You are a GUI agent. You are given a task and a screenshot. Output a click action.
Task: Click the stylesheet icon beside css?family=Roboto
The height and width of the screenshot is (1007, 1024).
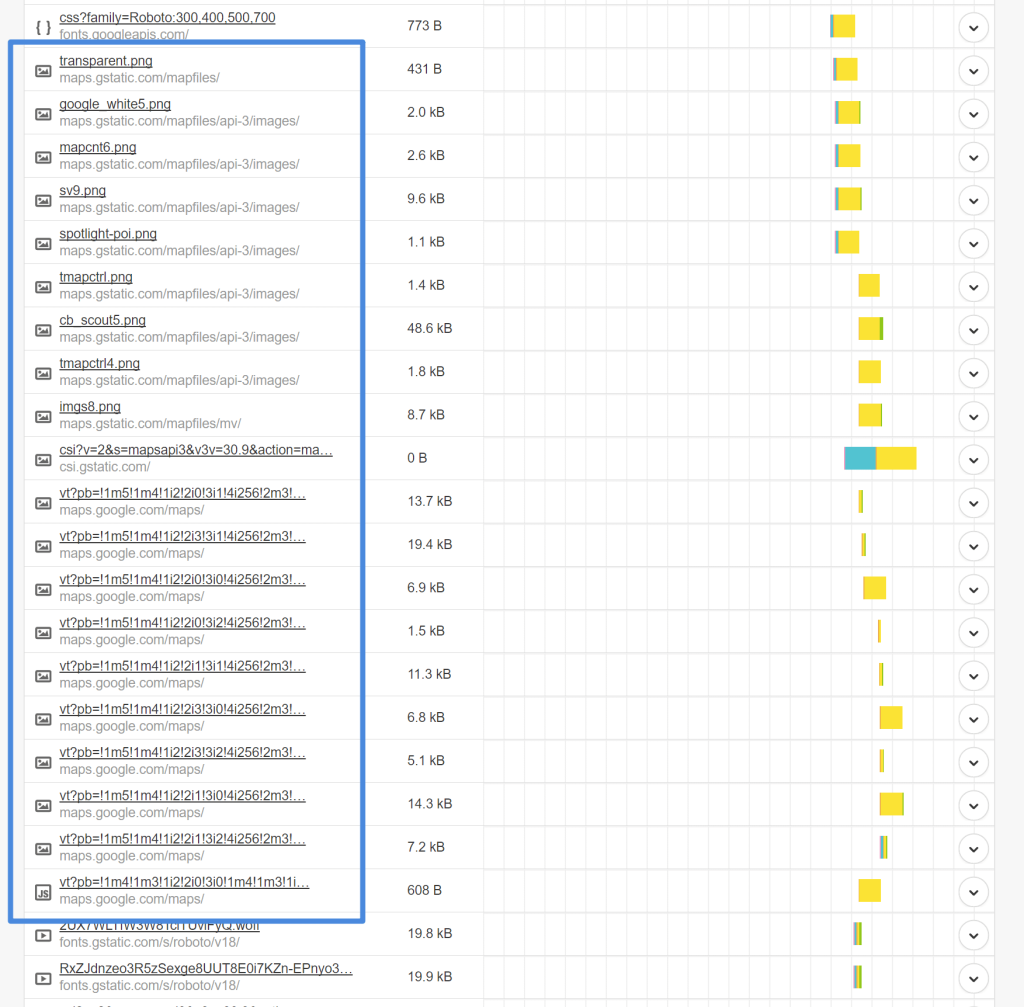(x=43, y=28)
